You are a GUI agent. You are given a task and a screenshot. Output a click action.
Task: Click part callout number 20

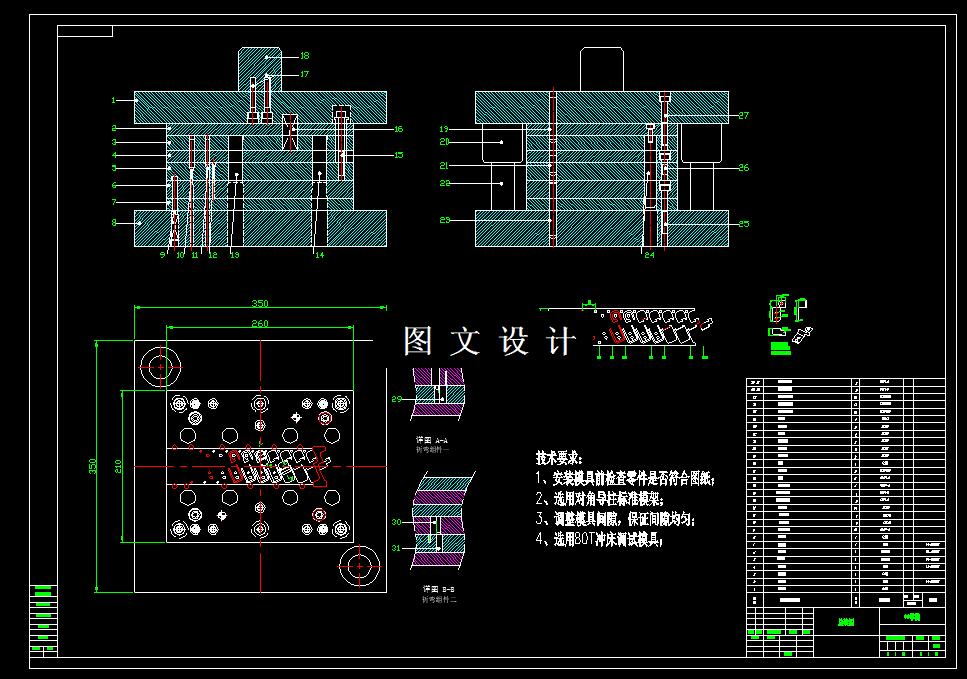pyautogui.click(x=445, y=142)
